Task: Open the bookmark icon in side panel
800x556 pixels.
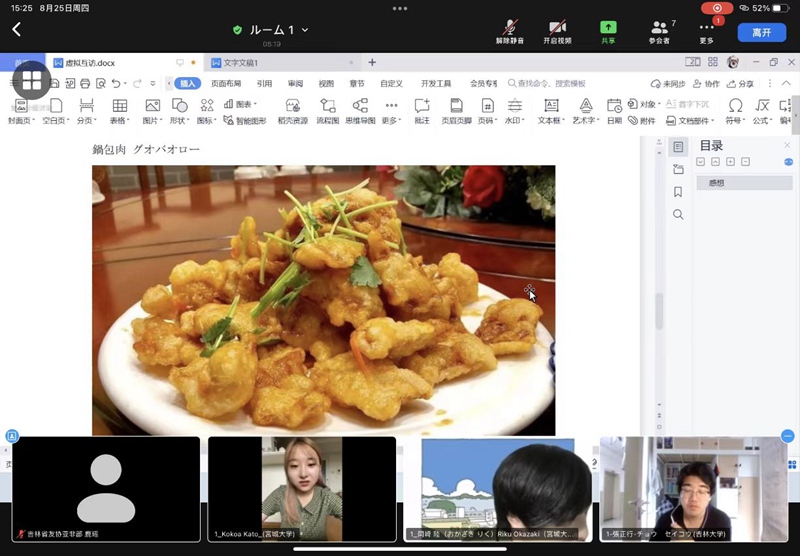Action: point(678,192)
